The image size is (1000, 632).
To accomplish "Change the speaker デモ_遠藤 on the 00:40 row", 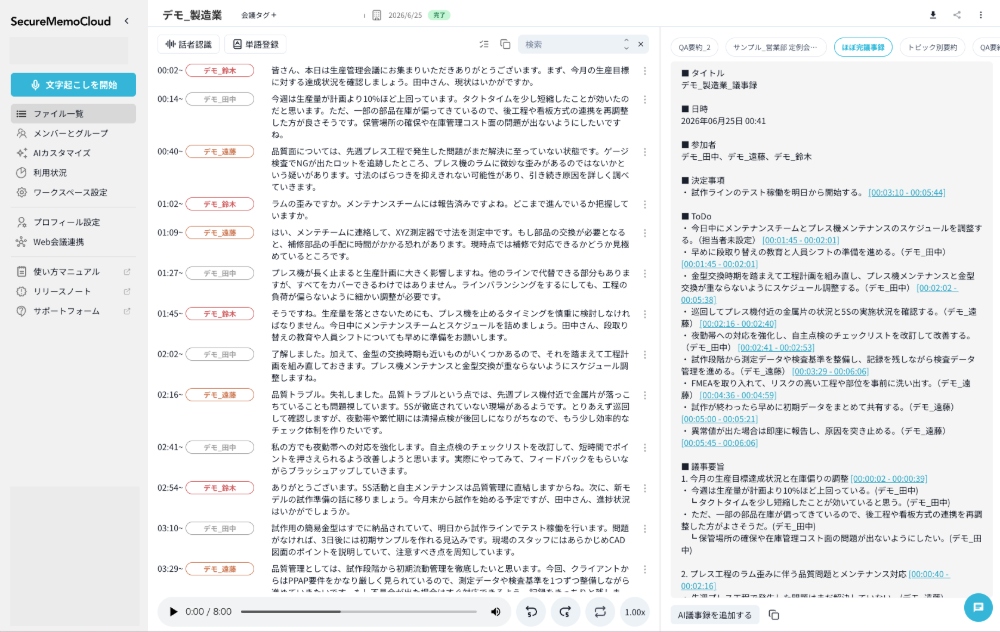I will coord(219,152).
